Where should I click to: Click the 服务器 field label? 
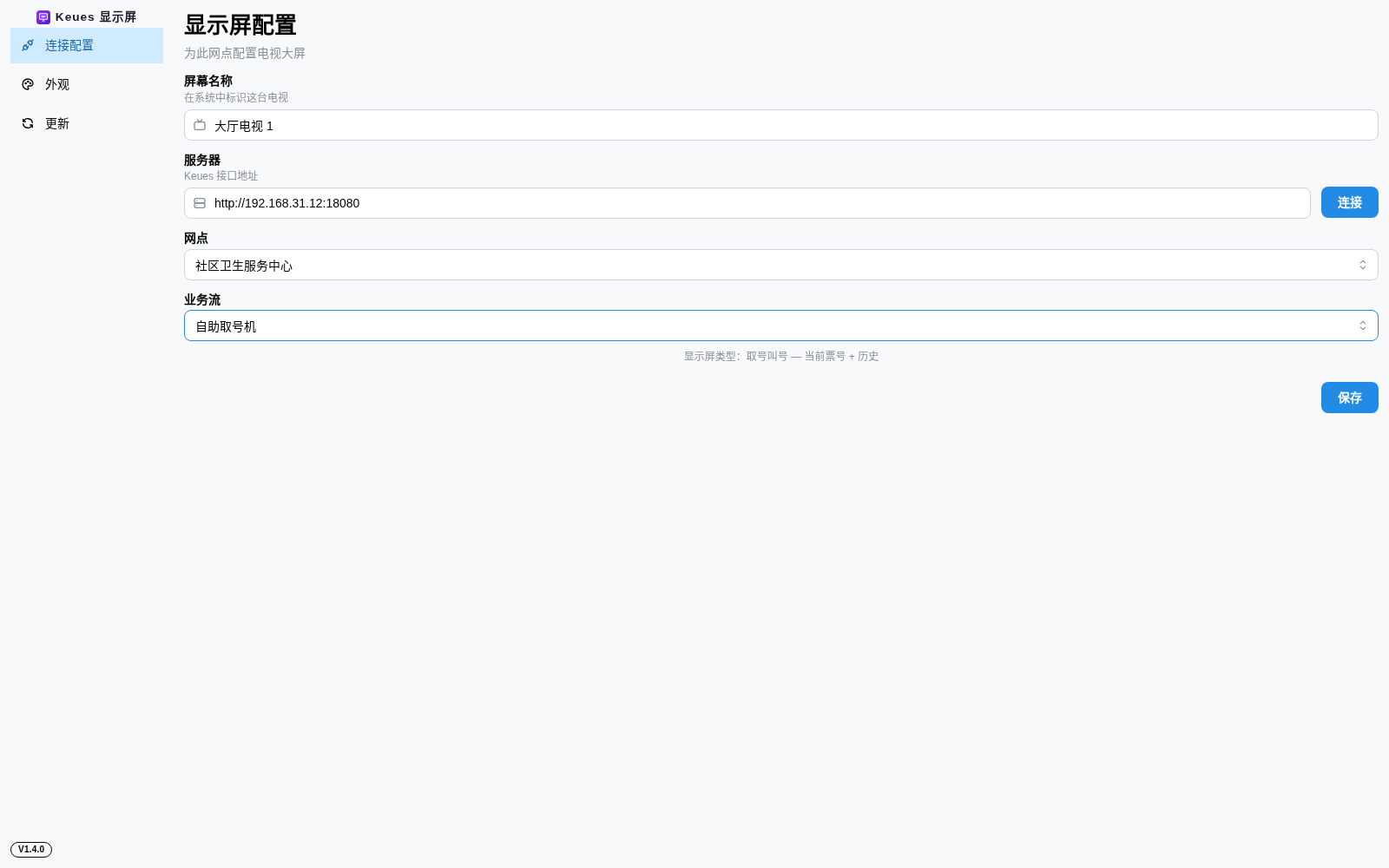point(202,160)
